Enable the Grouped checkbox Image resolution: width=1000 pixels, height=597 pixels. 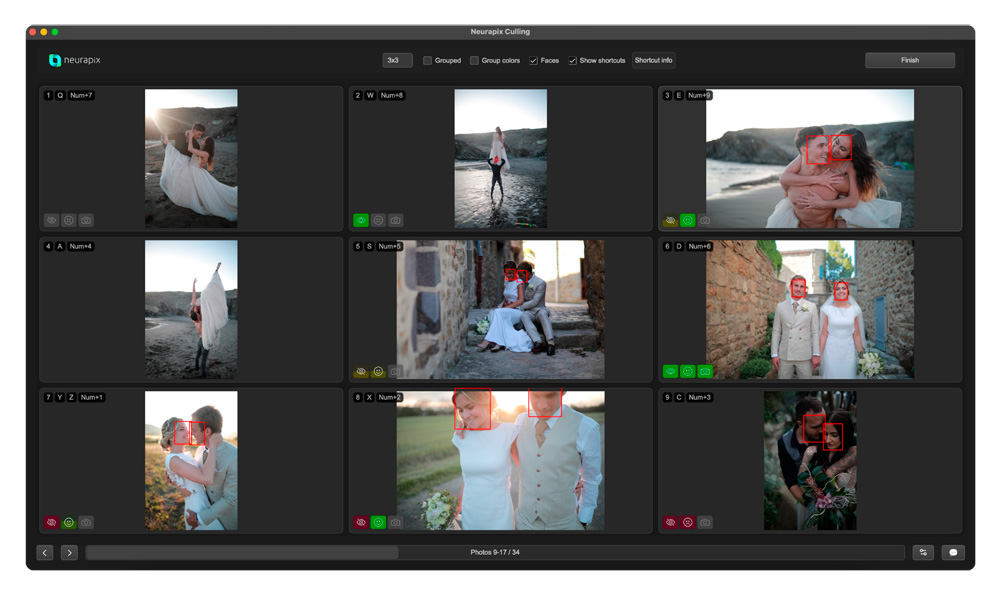click(427, 61)
